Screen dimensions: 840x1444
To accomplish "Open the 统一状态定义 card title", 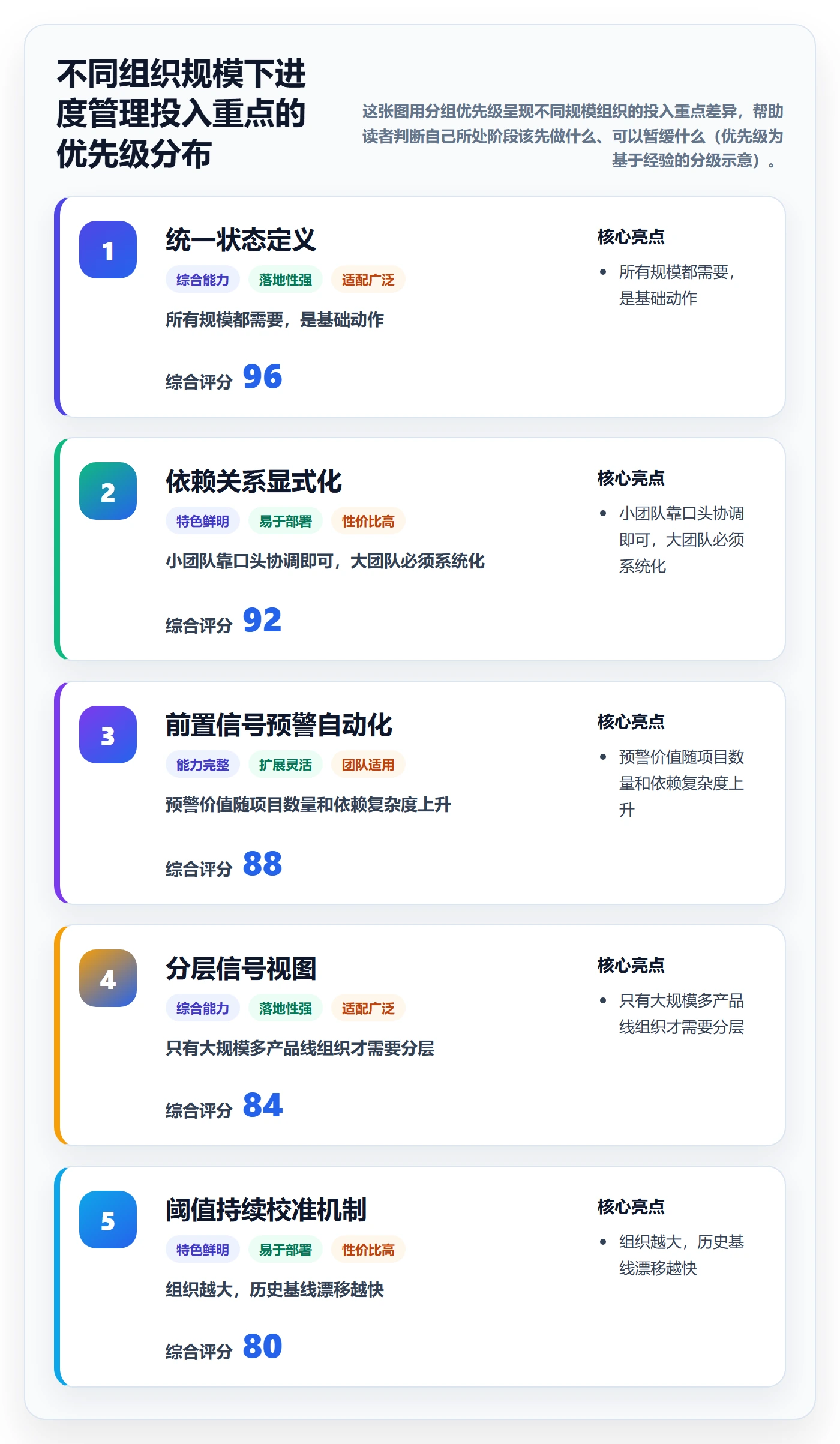I will (241, 240).
